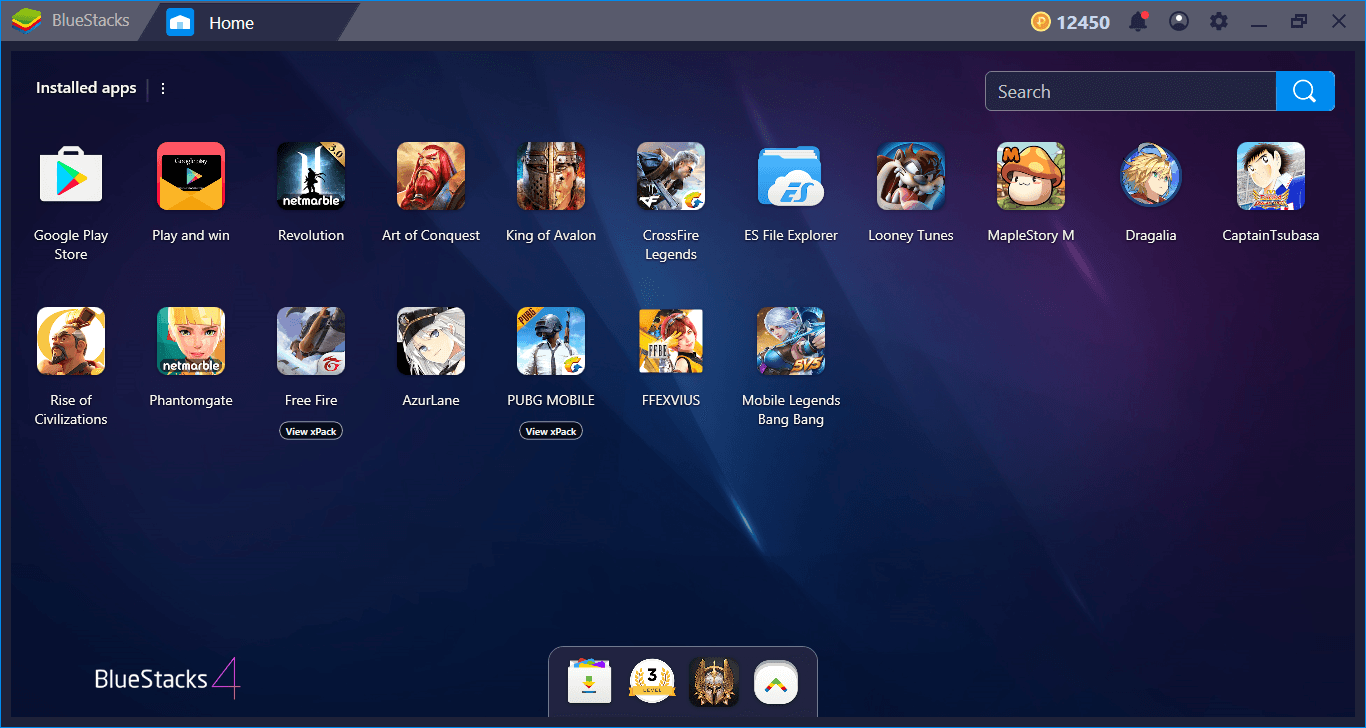Image resolution: width=1366 pixels, height=728 pixels.
Task: Click the ES File Explorer label text
Action: (x=791, y=236)
